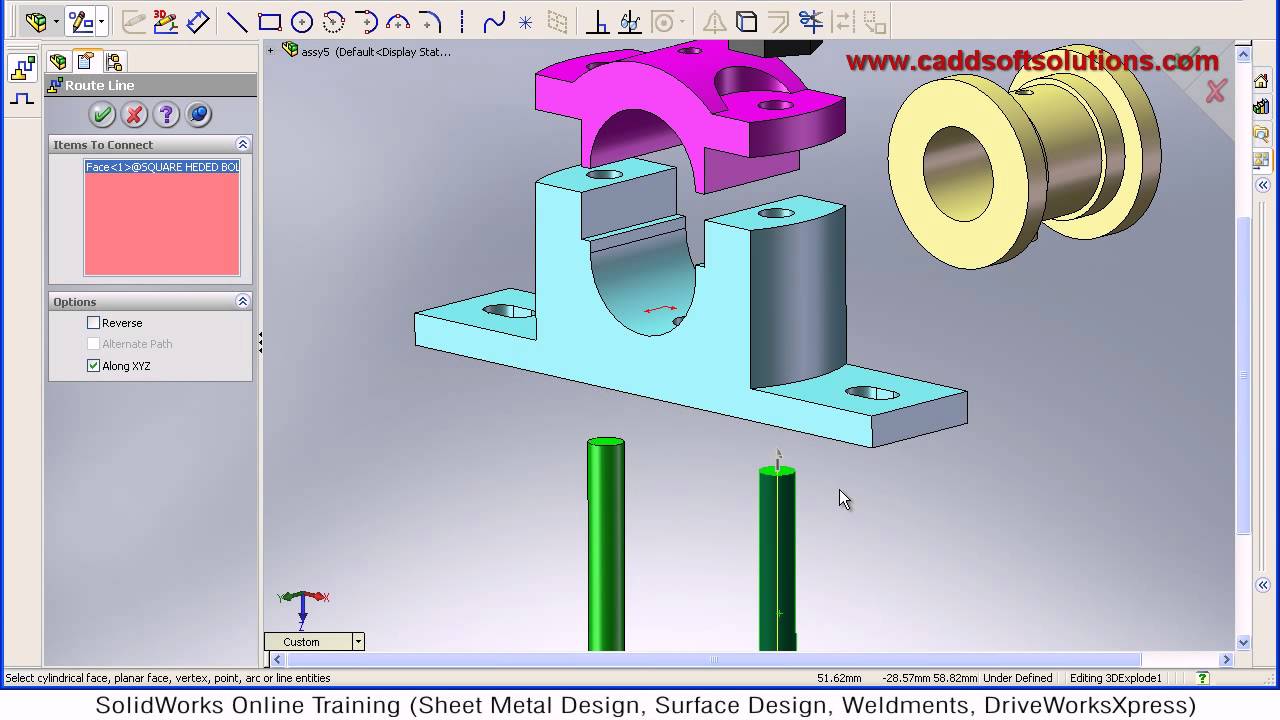Select the Line tool
Image resolution: width=1280 pixels, height=720 pixels.
[x=237, y=21]
